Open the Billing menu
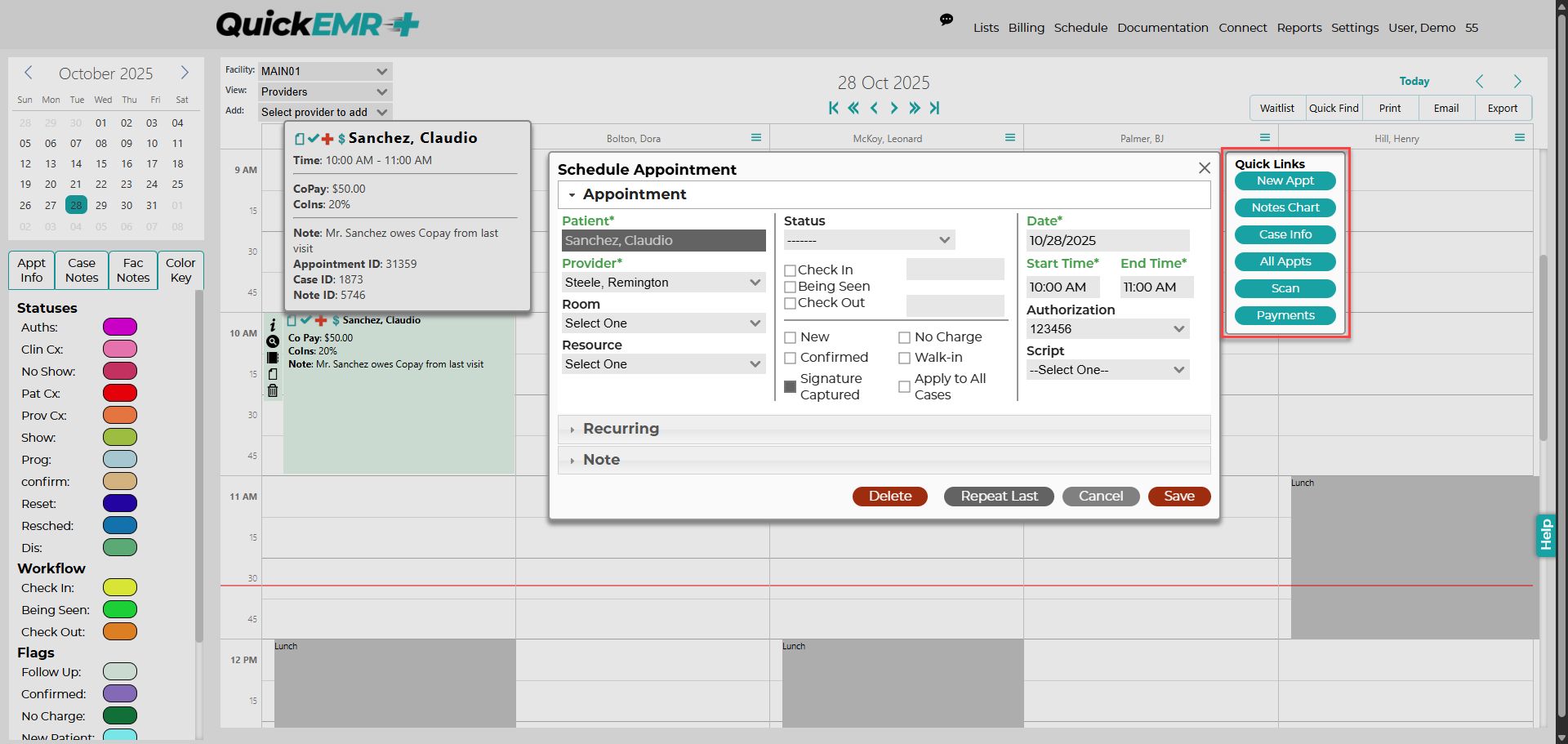Image resolution: width=1568 pixels, height=744 pixels. point(1027,28)
